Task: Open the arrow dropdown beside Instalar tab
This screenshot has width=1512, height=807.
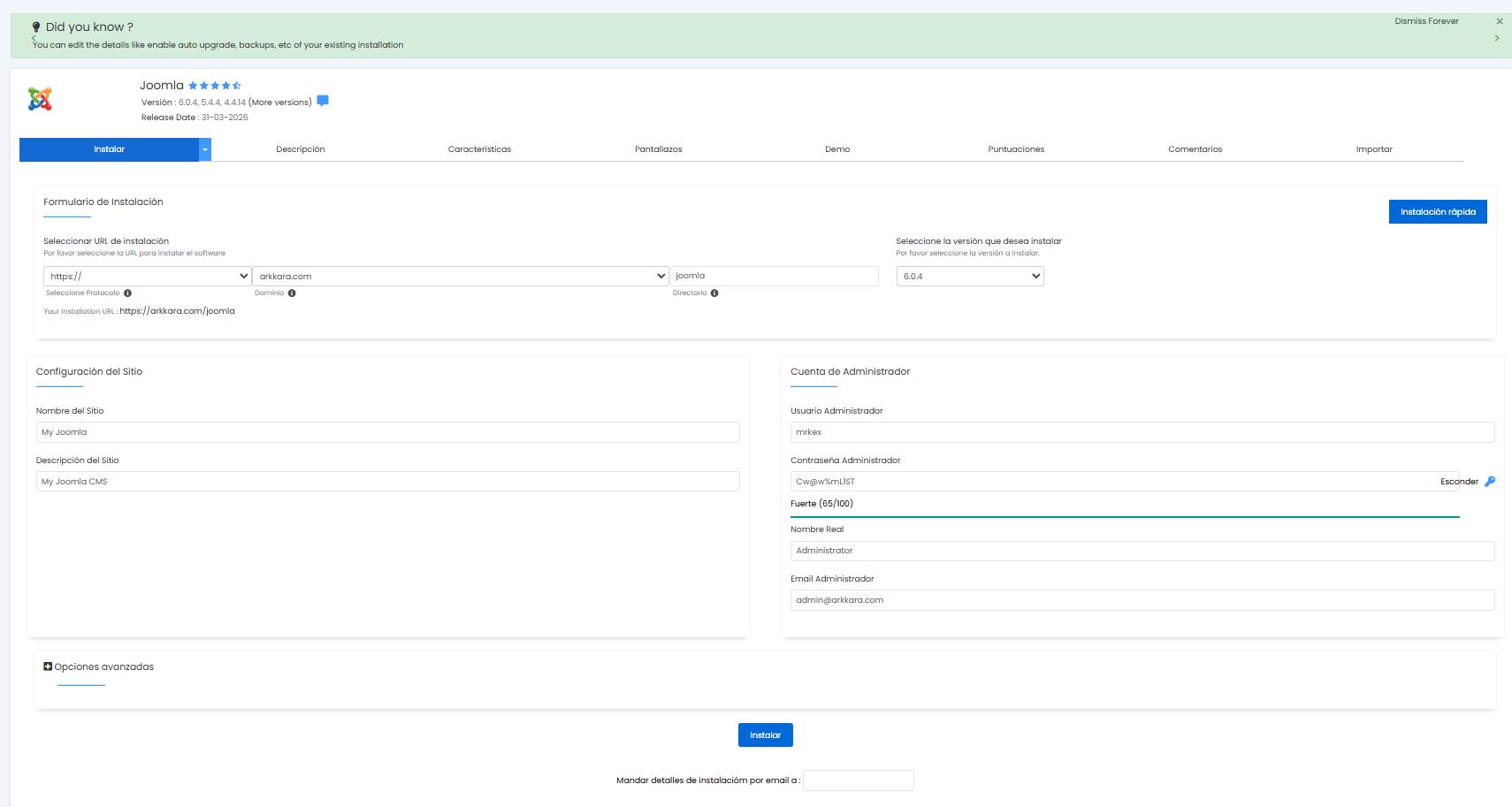Action: point(205,149)
